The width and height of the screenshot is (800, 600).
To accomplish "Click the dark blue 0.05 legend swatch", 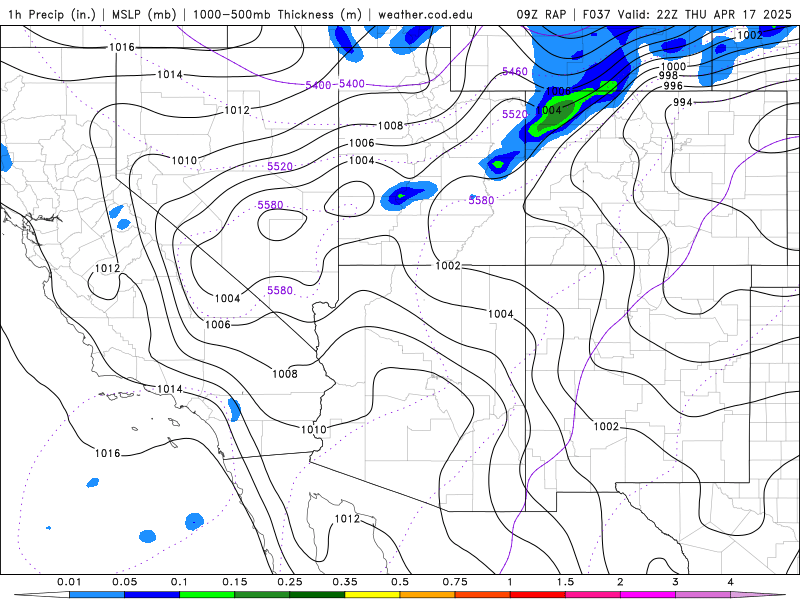I will [152, 595].
